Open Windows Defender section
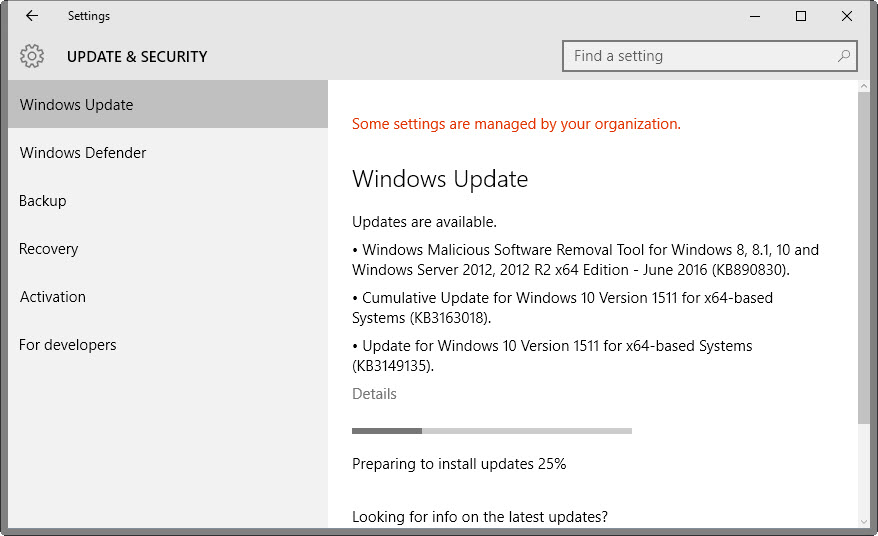 click(167, 152)
